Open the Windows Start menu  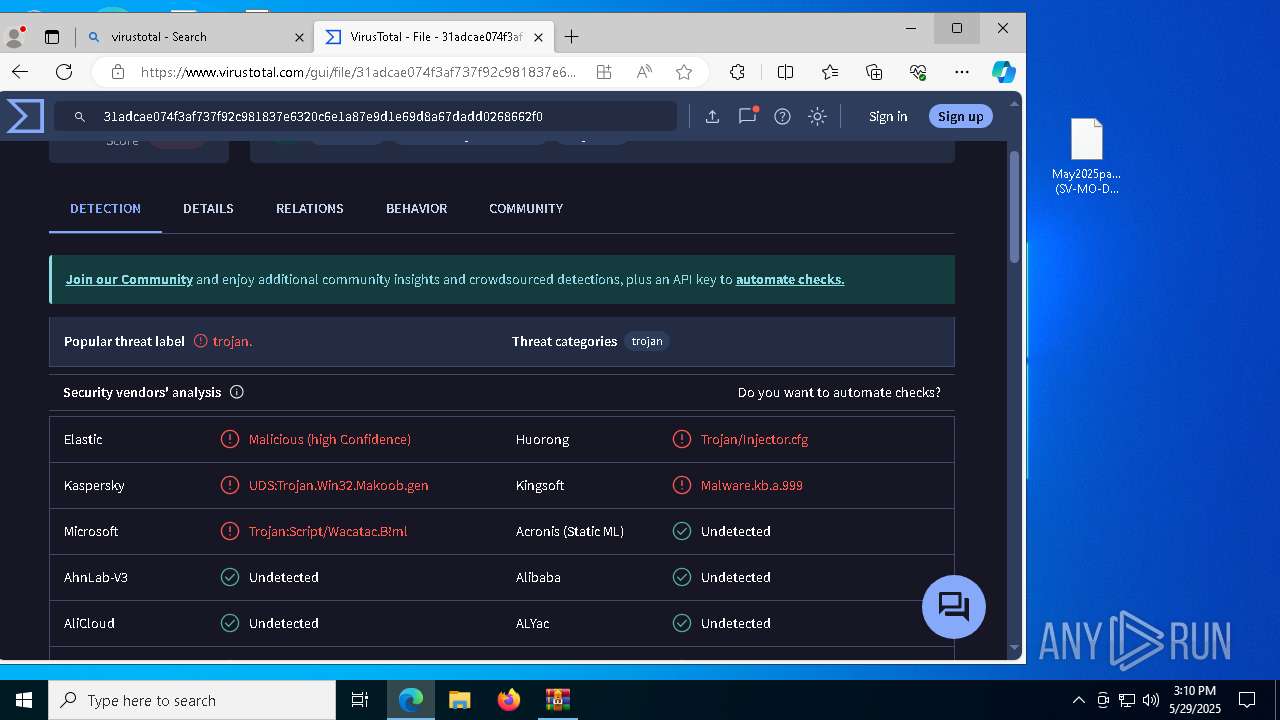(24, 700)
